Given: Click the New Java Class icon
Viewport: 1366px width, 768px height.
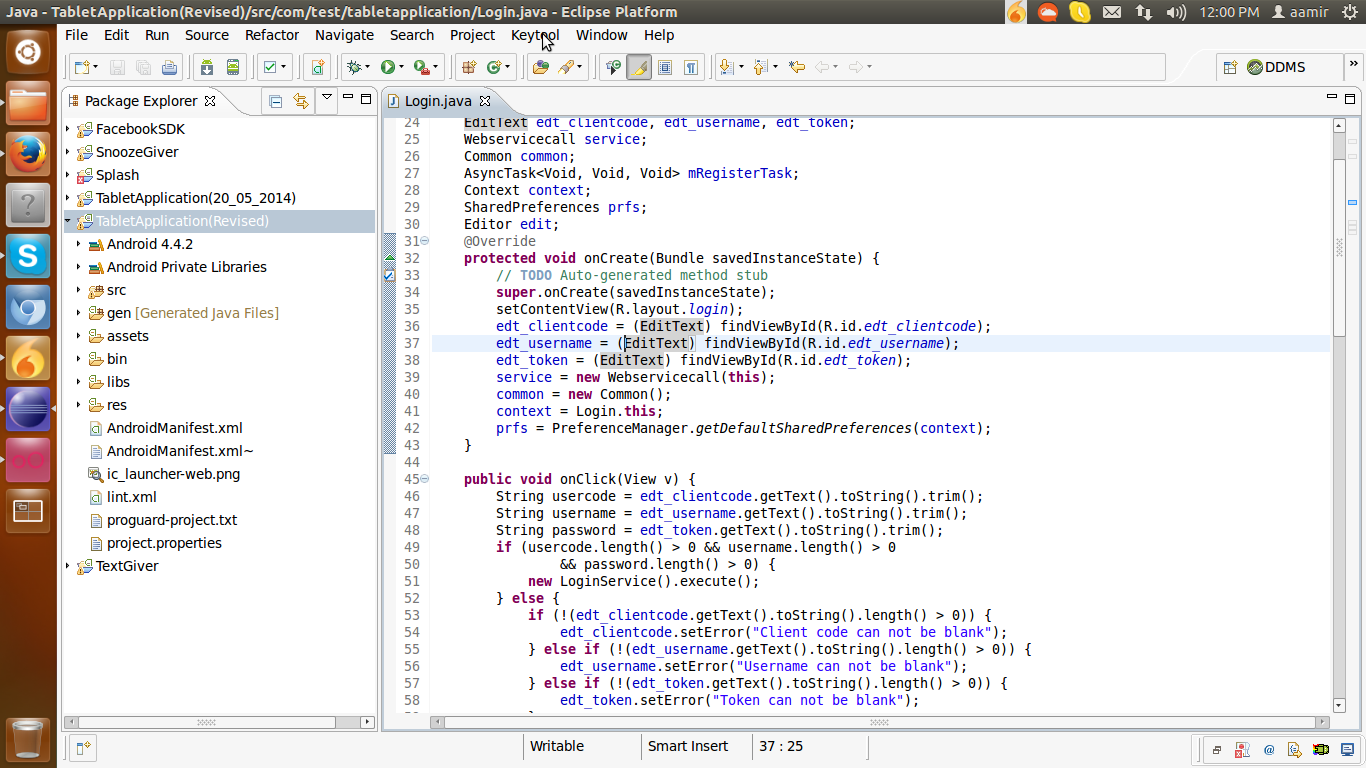Looking at the screenshot, I should 493,67.
